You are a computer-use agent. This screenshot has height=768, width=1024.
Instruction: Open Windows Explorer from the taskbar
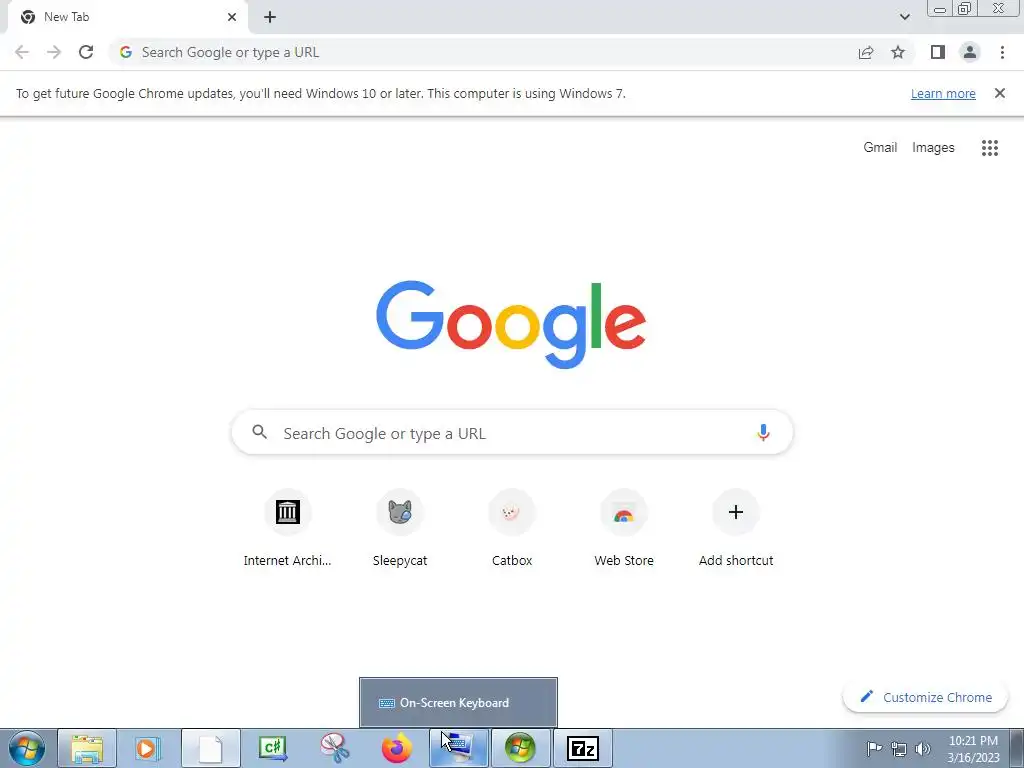click(x=87, y=748)
